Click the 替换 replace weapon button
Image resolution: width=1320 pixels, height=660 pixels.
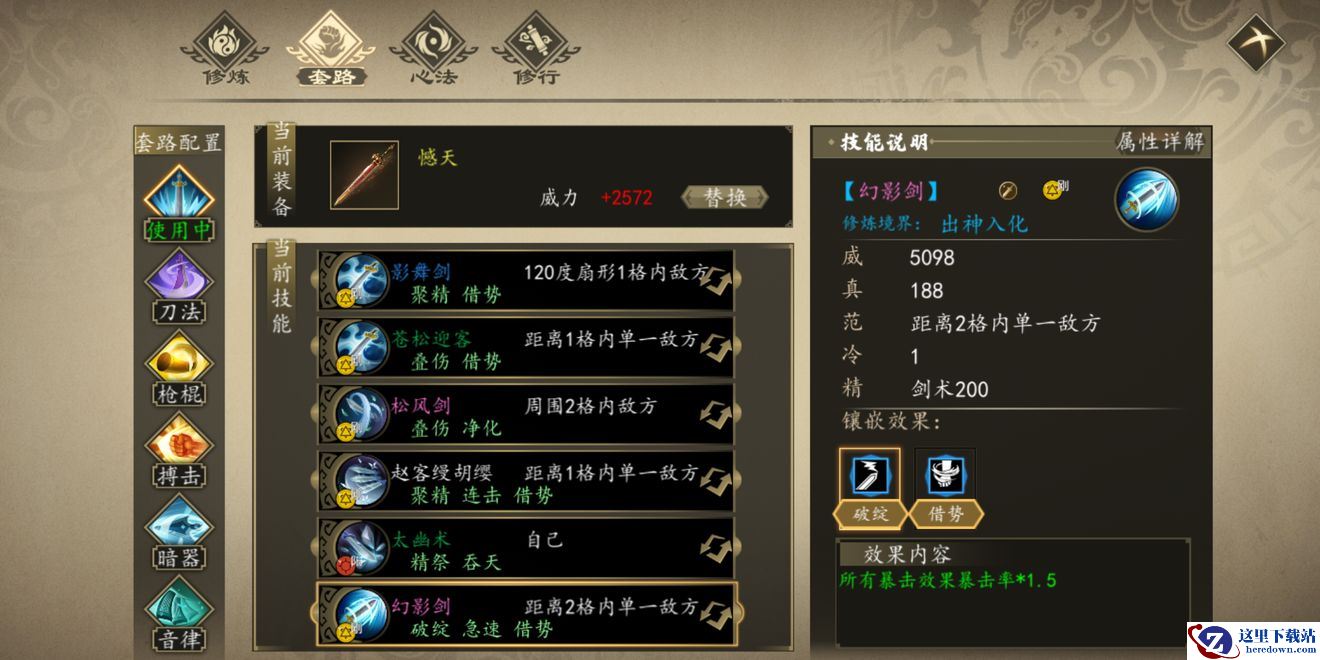click(x=725, y=197)
